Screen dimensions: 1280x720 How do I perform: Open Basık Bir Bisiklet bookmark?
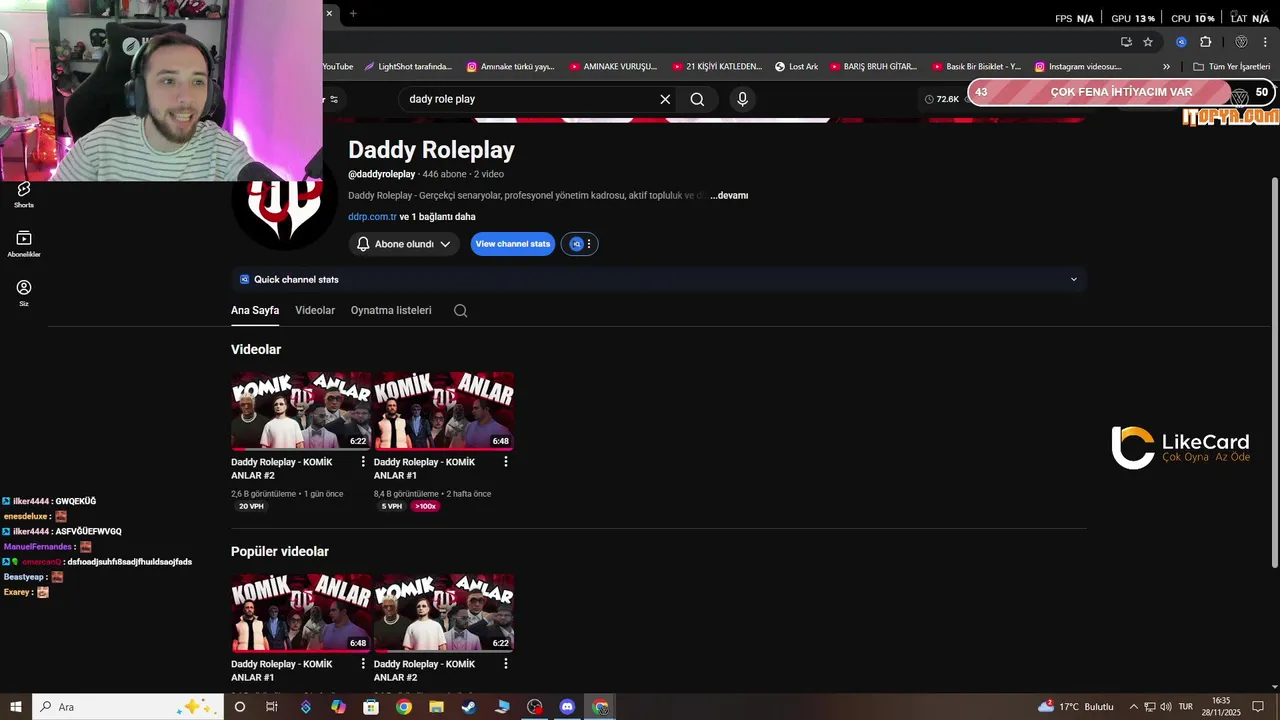click(x=976, y=67)
